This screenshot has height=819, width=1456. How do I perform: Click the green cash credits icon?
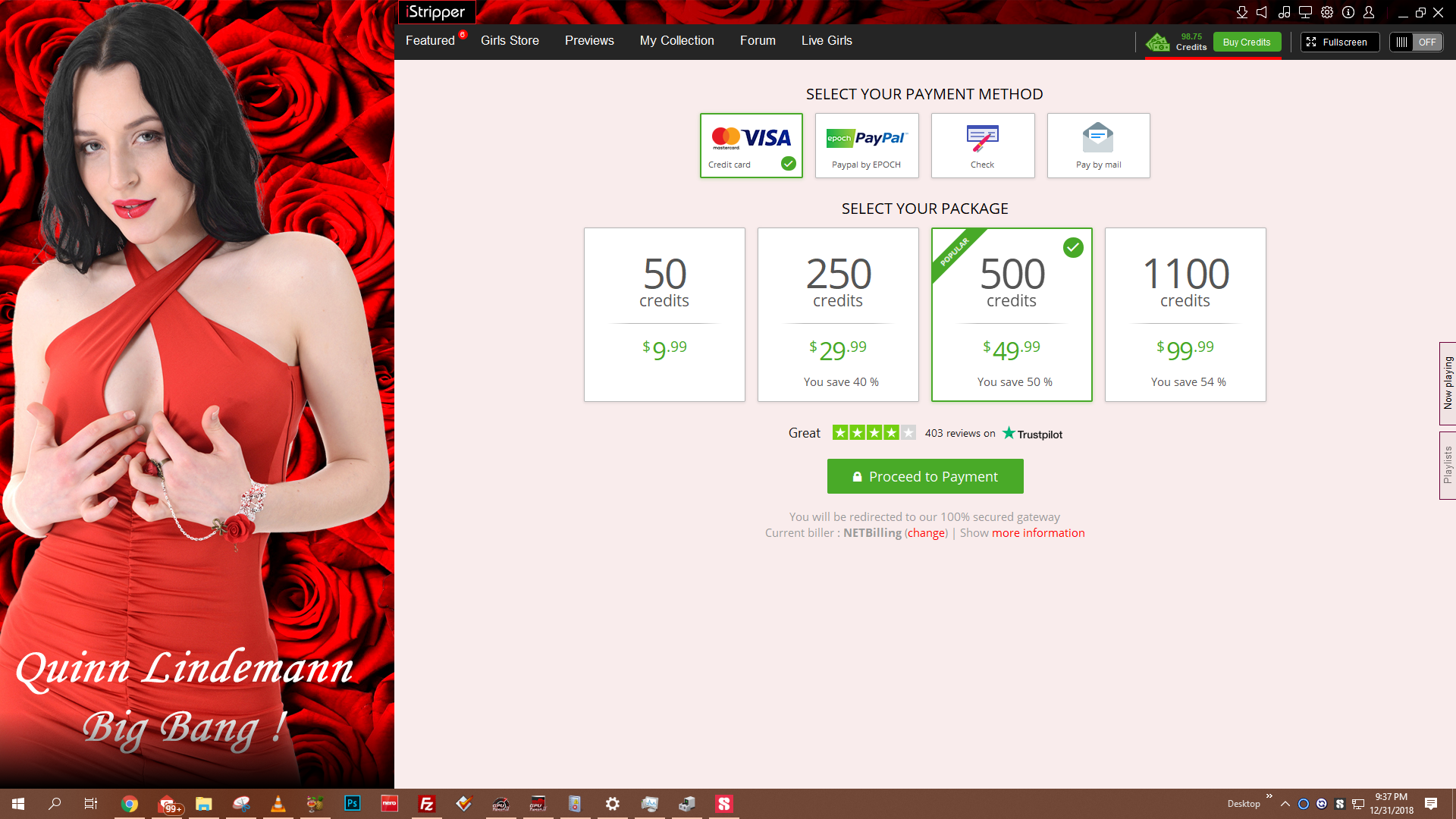pos(1158,42)
